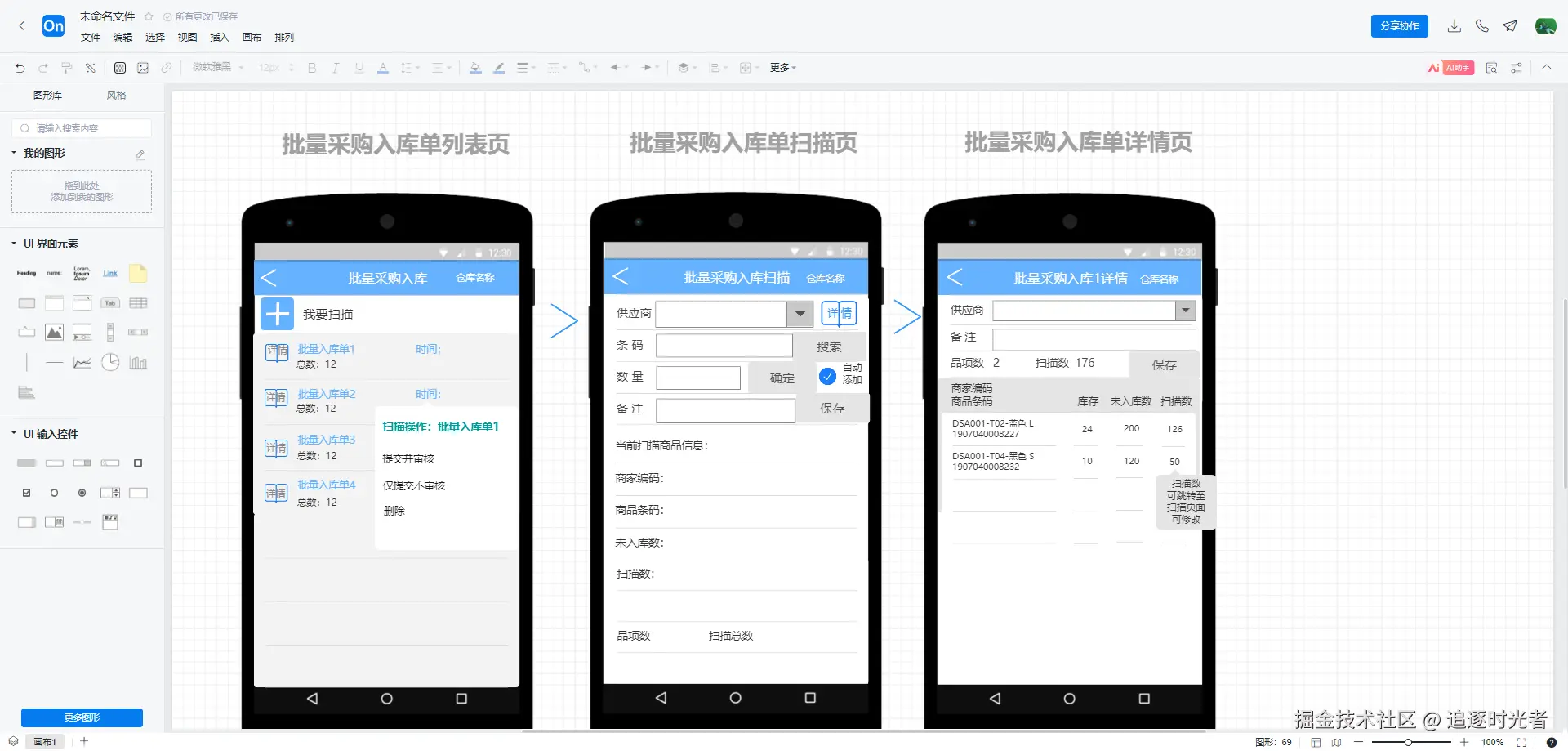Click the find and replace icon
The width and height of the screenshot is (1568, 751).
pyautogui.click(x=1492, y=68)
